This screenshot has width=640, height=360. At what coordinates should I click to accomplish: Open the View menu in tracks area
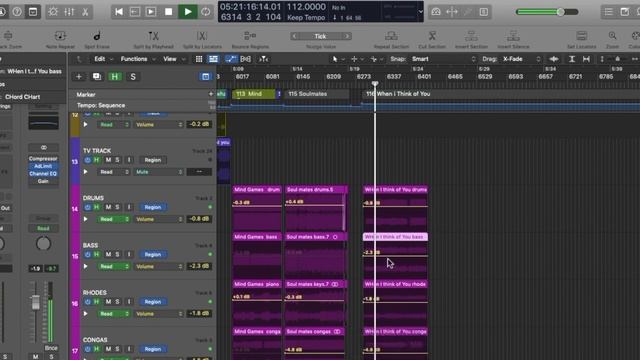[174, 59]
